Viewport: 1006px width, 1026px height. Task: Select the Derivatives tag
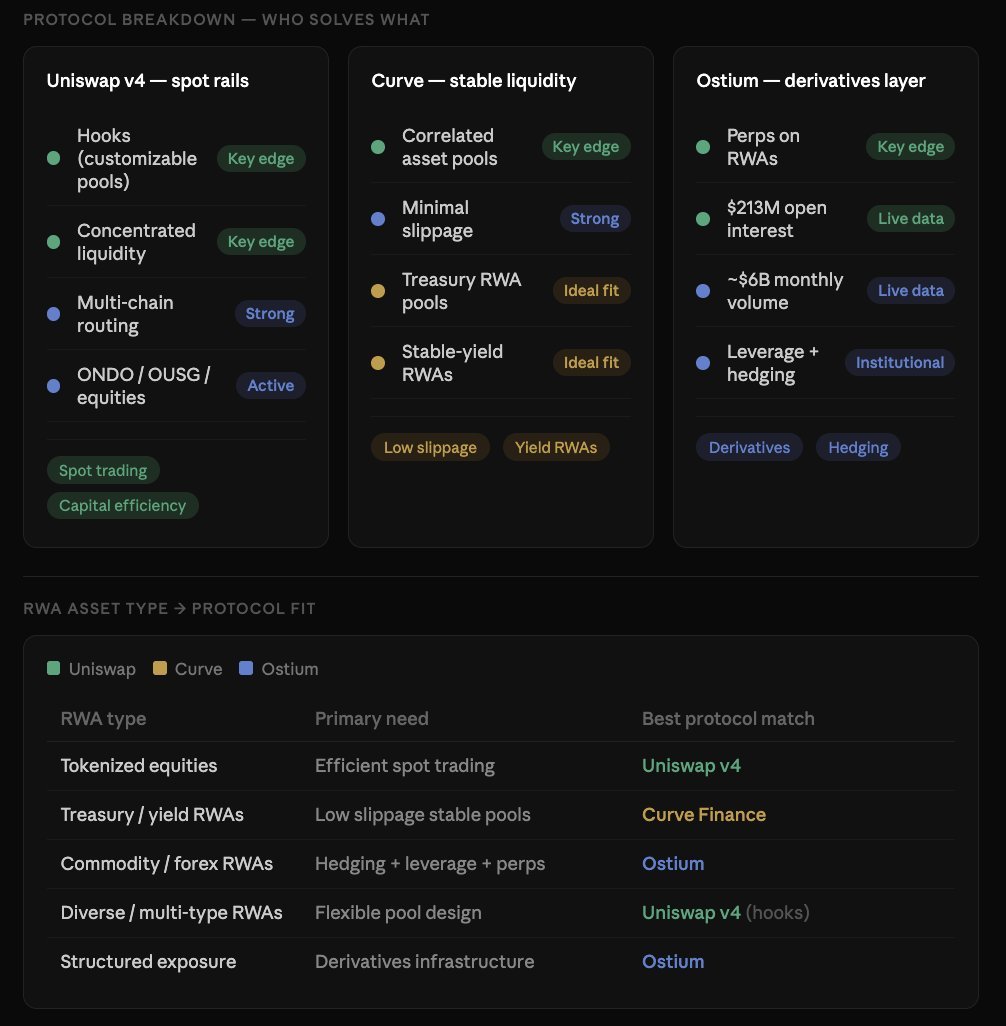point(749,447)
